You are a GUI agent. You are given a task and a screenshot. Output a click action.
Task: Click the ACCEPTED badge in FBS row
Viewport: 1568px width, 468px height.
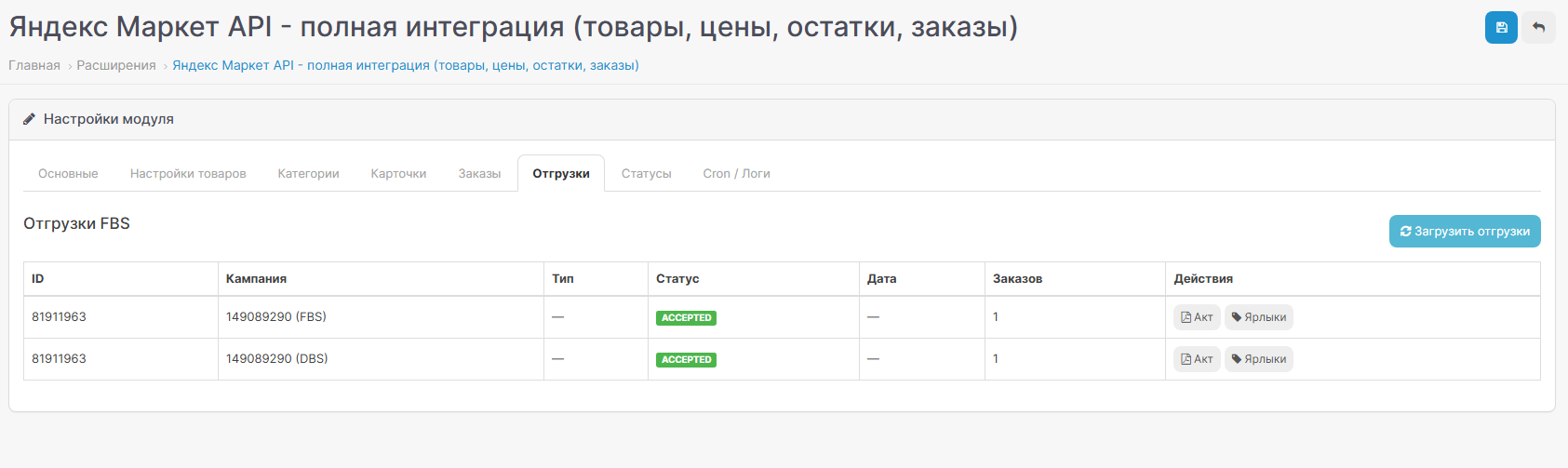(686, 318)
